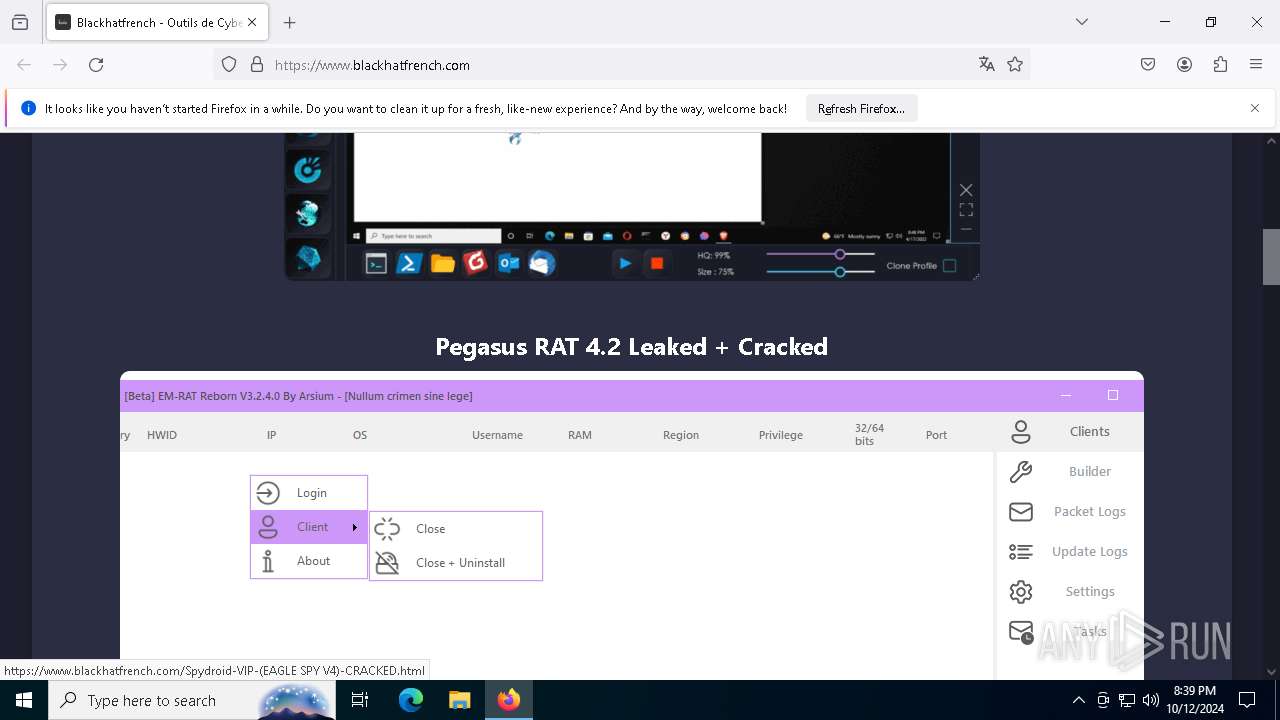
Task: Click the PowerShell icon in the image dock
Action: click(408, 264)
